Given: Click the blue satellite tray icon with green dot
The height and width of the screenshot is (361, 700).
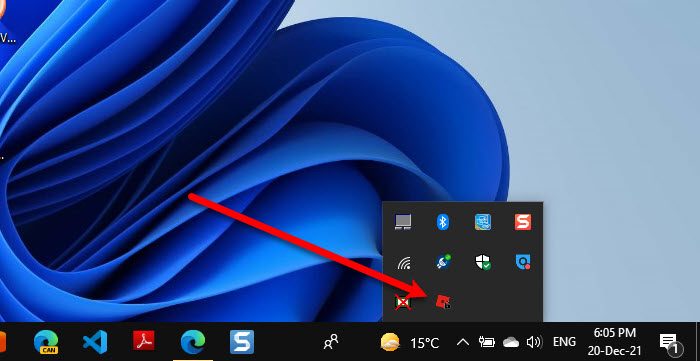Looking at the screenshot, I should click(442, 262).
